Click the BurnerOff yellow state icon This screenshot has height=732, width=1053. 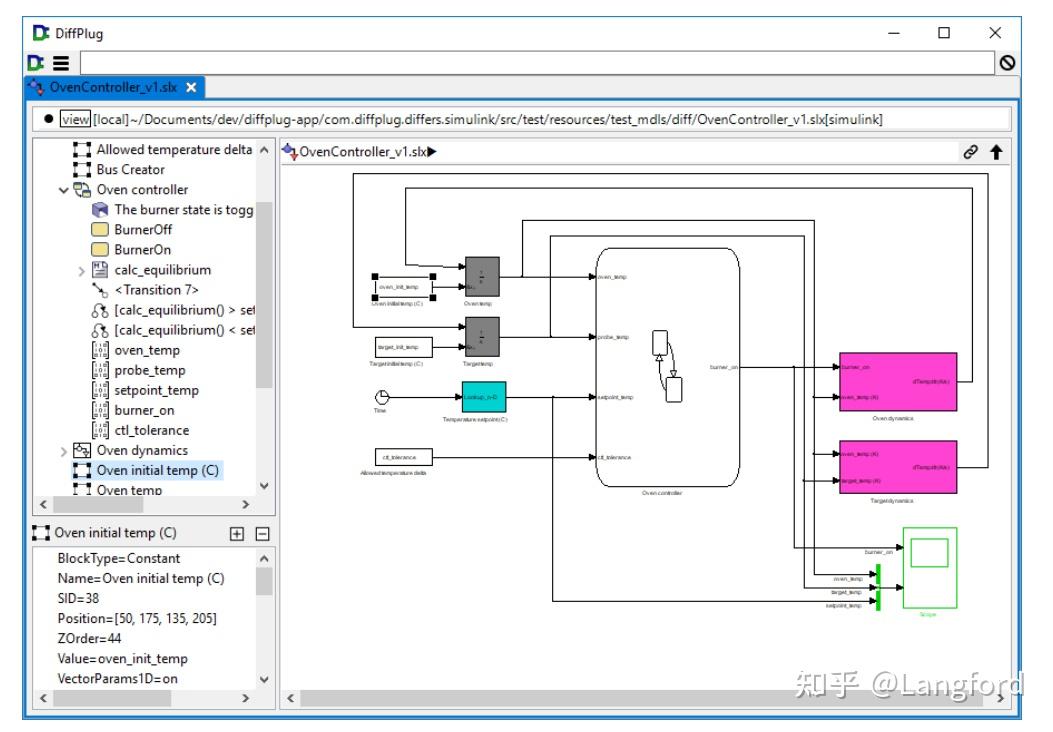pos(99,230)
